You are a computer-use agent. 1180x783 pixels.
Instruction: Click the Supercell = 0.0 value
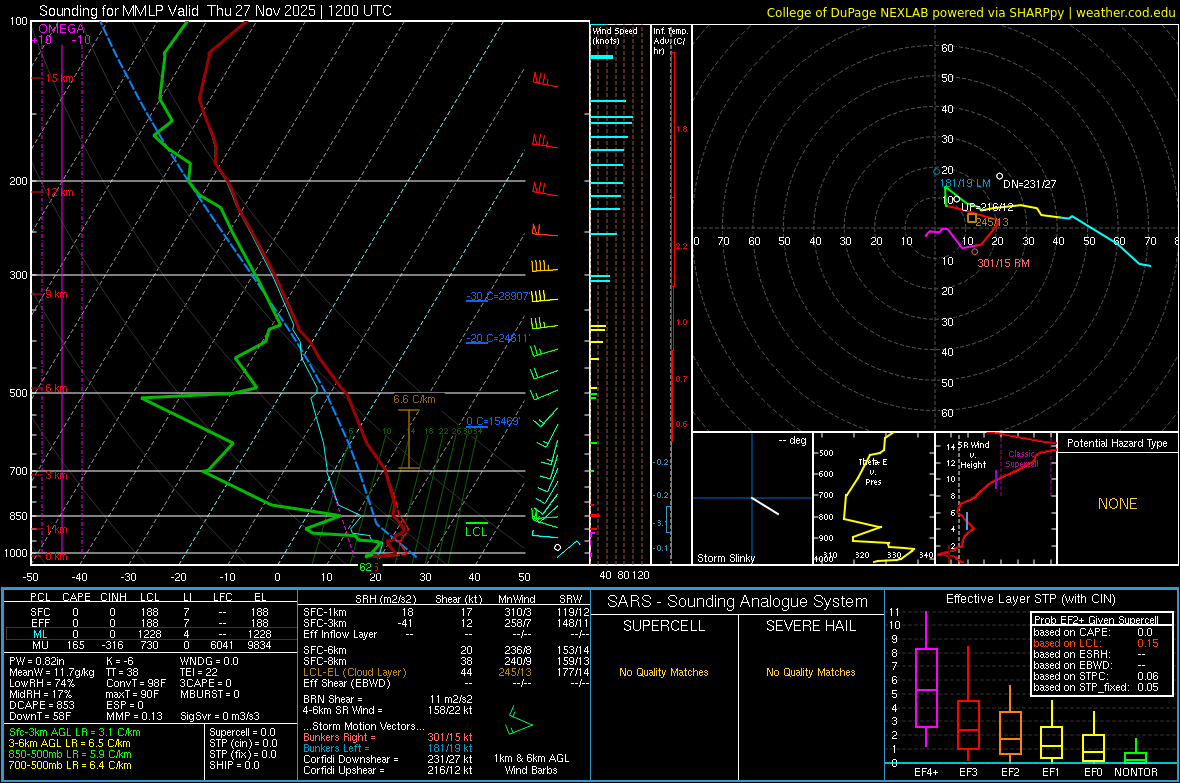click(x=242, y=732)
